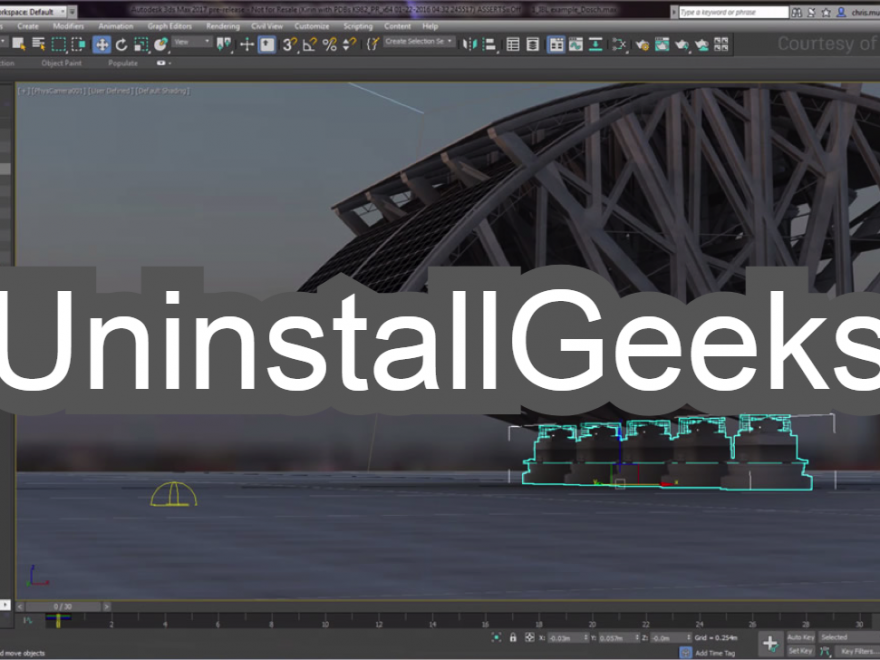Toggle Keyboard Shortcut Override
Image resolution: width=880 pixels, height=660 pixels.
click(267, 44)
